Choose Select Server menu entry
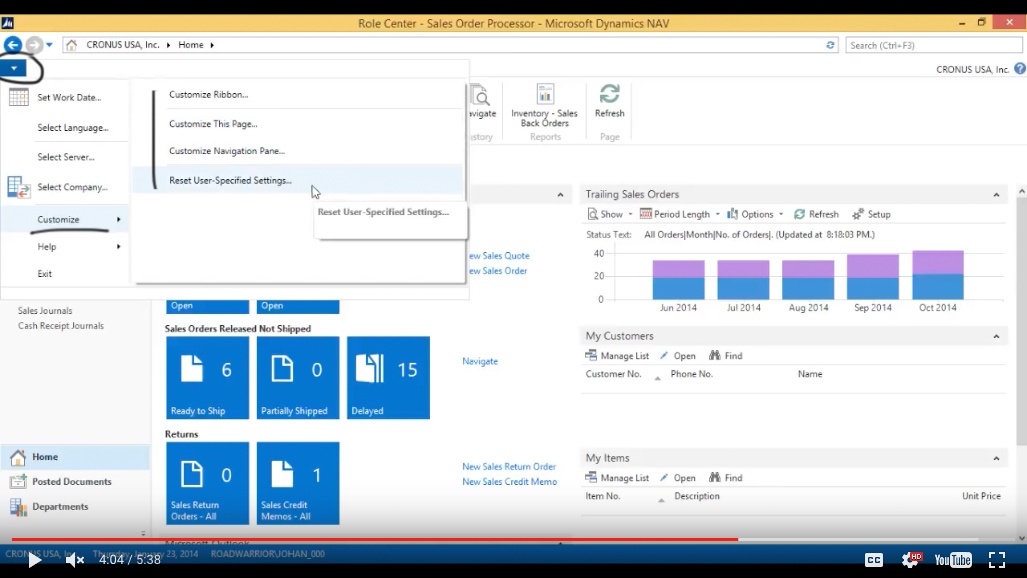1027x578 pixels. pos(65,157)
